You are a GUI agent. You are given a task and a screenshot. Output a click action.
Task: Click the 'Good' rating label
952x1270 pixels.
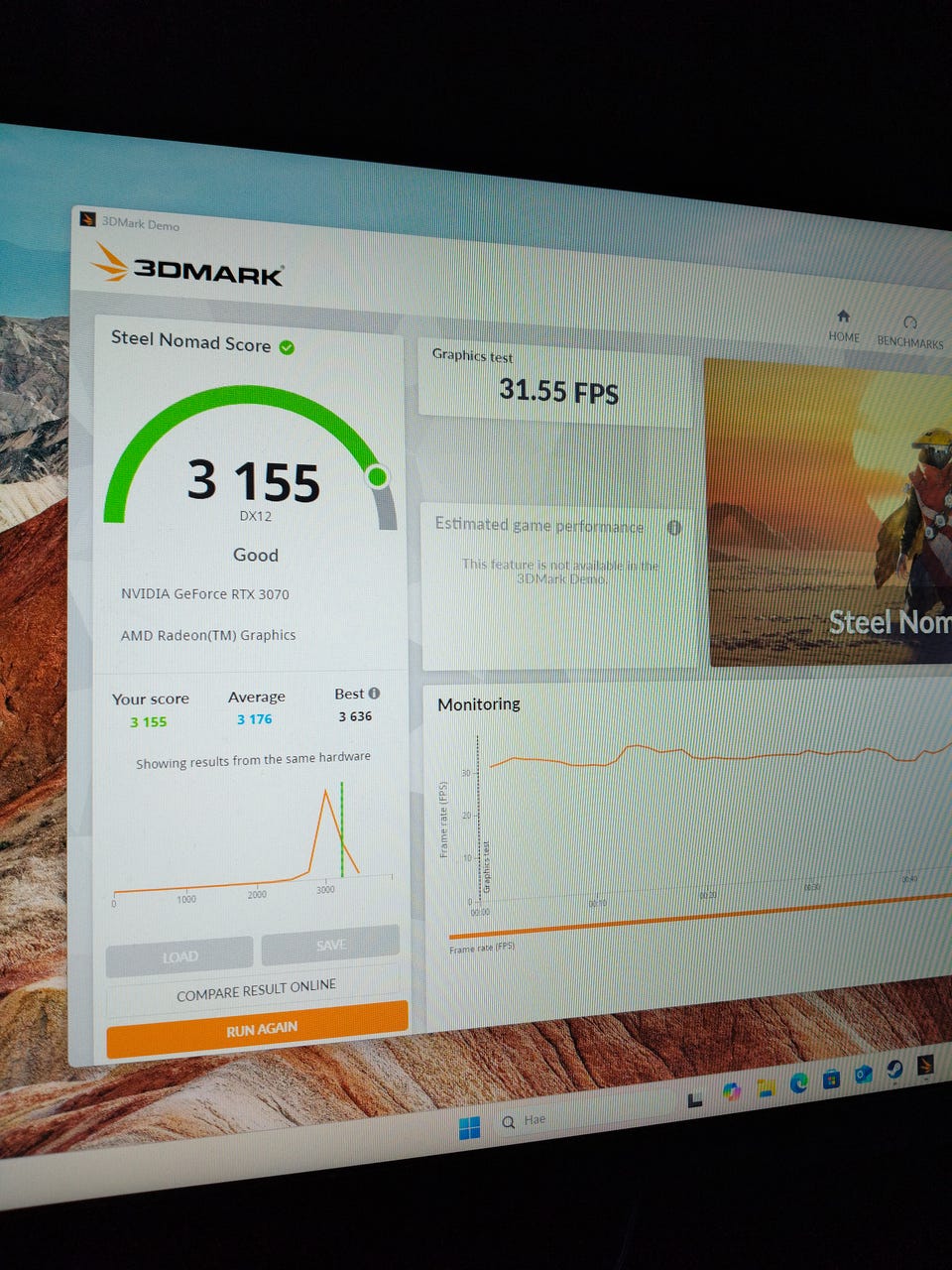click(x=255, y=555)
